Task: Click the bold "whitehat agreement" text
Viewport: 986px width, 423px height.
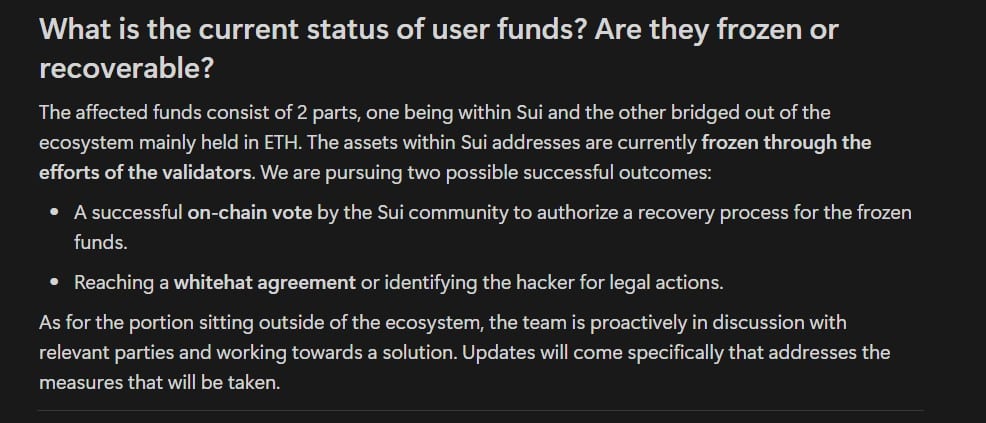Action: coord(264,283)
